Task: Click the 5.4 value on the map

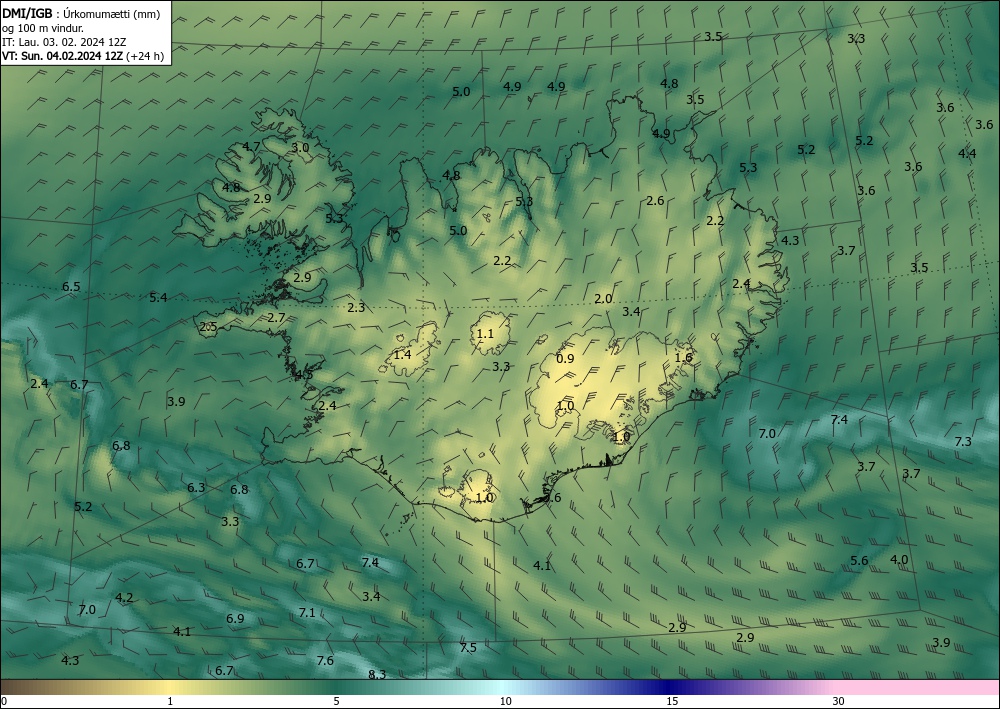Action: [158, 297]
